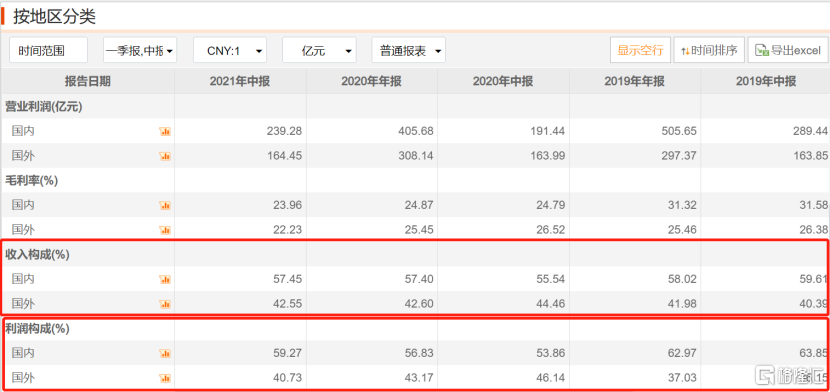Select cell value 24.87
The width and height of the screenshot is (830, 392).
(x=419, y=205)
